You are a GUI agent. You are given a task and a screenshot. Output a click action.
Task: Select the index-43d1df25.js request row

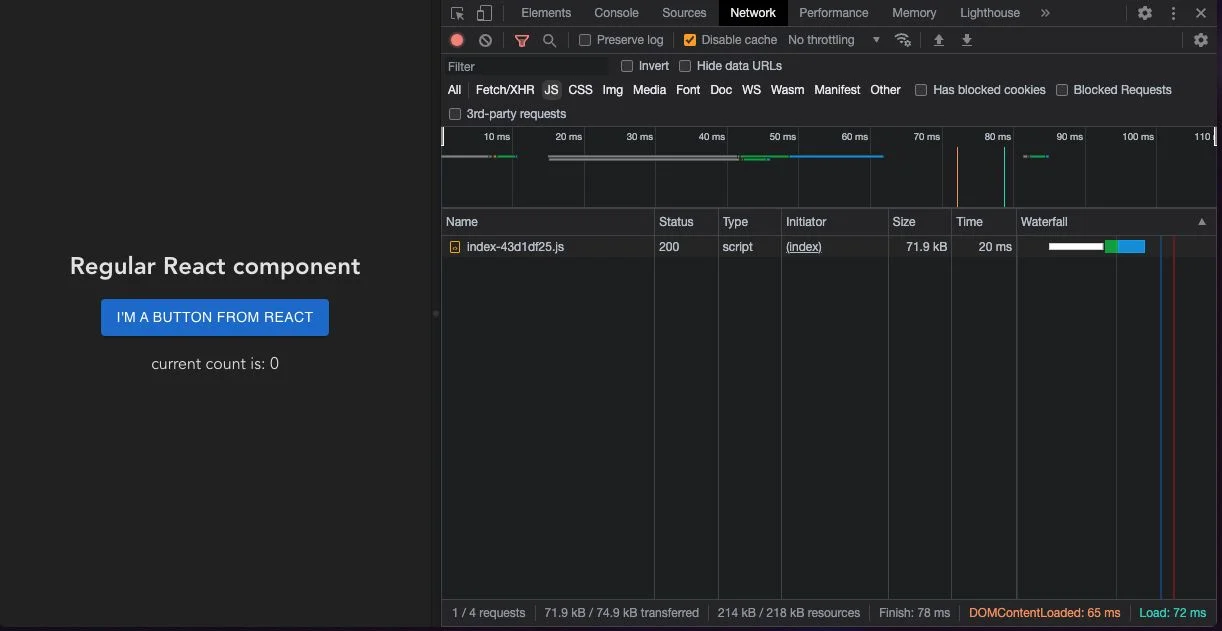pos(829,247)
